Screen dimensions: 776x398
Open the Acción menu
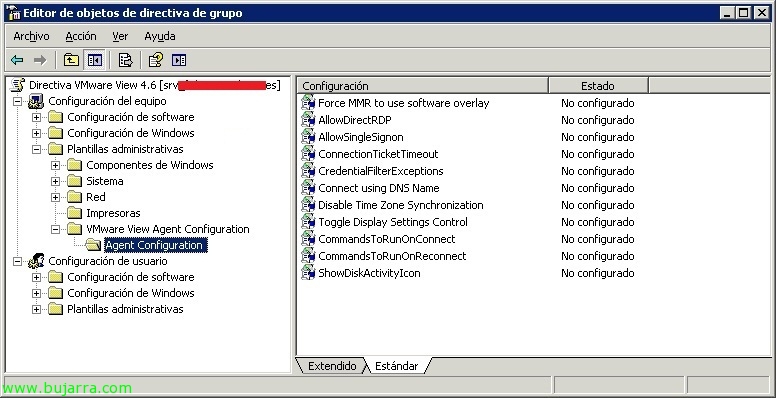[x=81, y=36]
